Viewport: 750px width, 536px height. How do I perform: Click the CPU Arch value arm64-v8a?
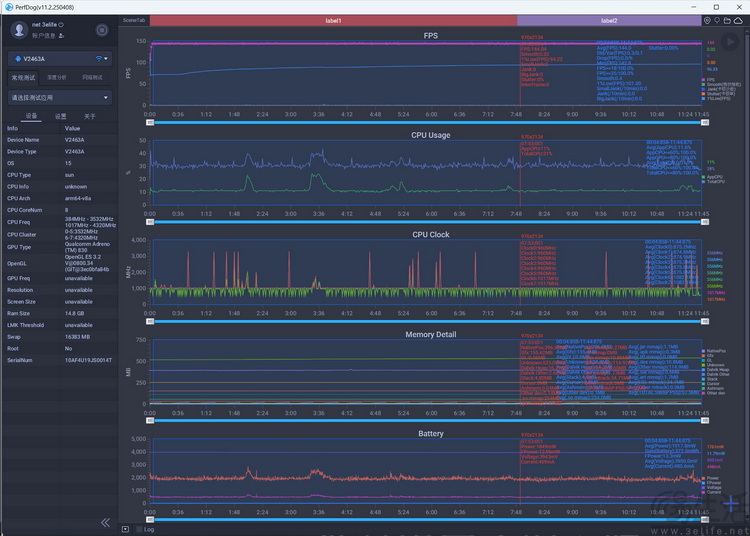pos(78,198)
